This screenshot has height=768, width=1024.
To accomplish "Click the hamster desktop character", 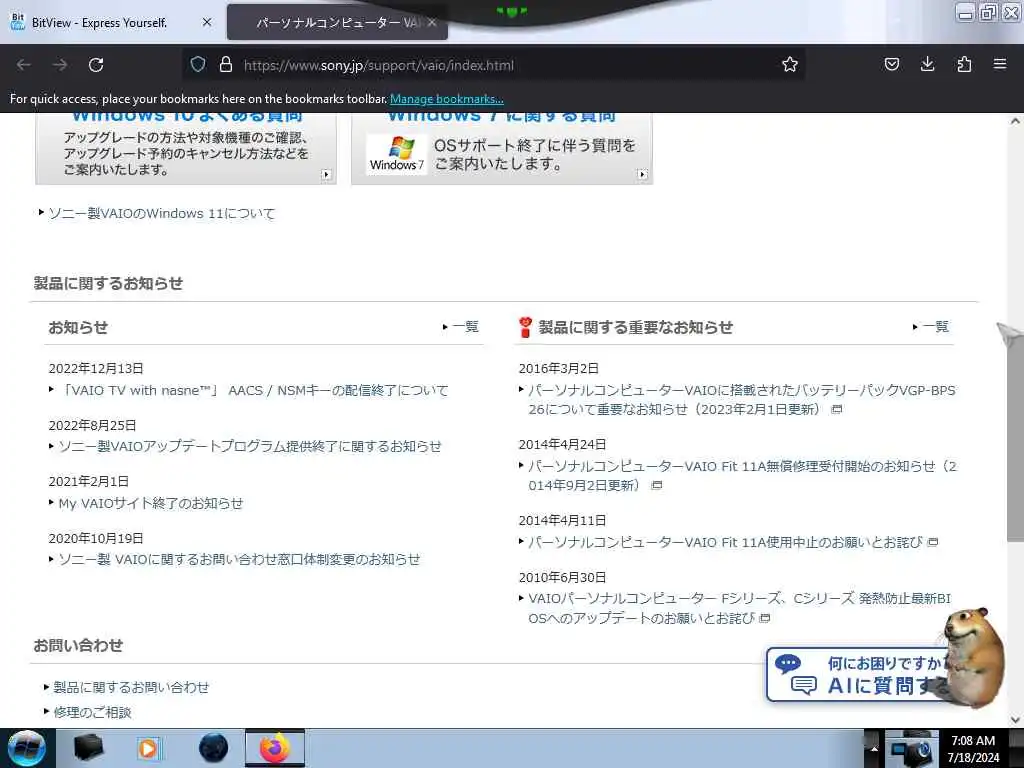I will tap(974, 656).
